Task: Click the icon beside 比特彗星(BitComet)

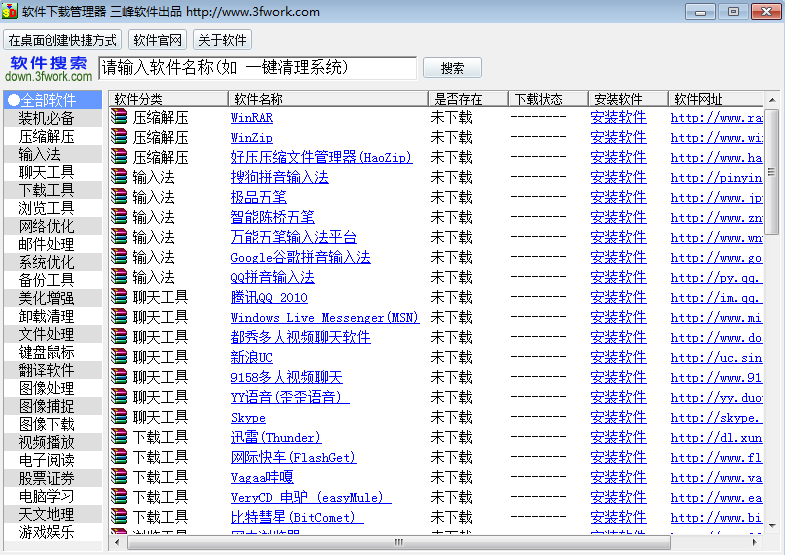Action: 119,517
